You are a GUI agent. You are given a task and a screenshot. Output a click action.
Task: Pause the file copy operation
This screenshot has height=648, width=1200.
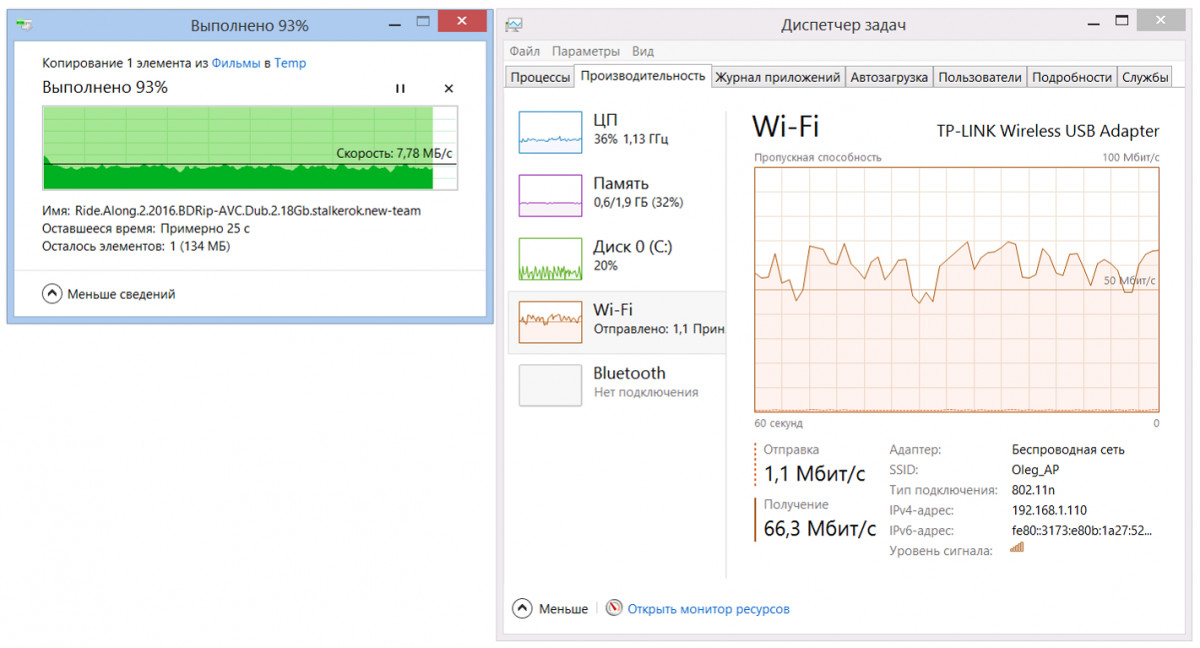[x=400, y=88]
